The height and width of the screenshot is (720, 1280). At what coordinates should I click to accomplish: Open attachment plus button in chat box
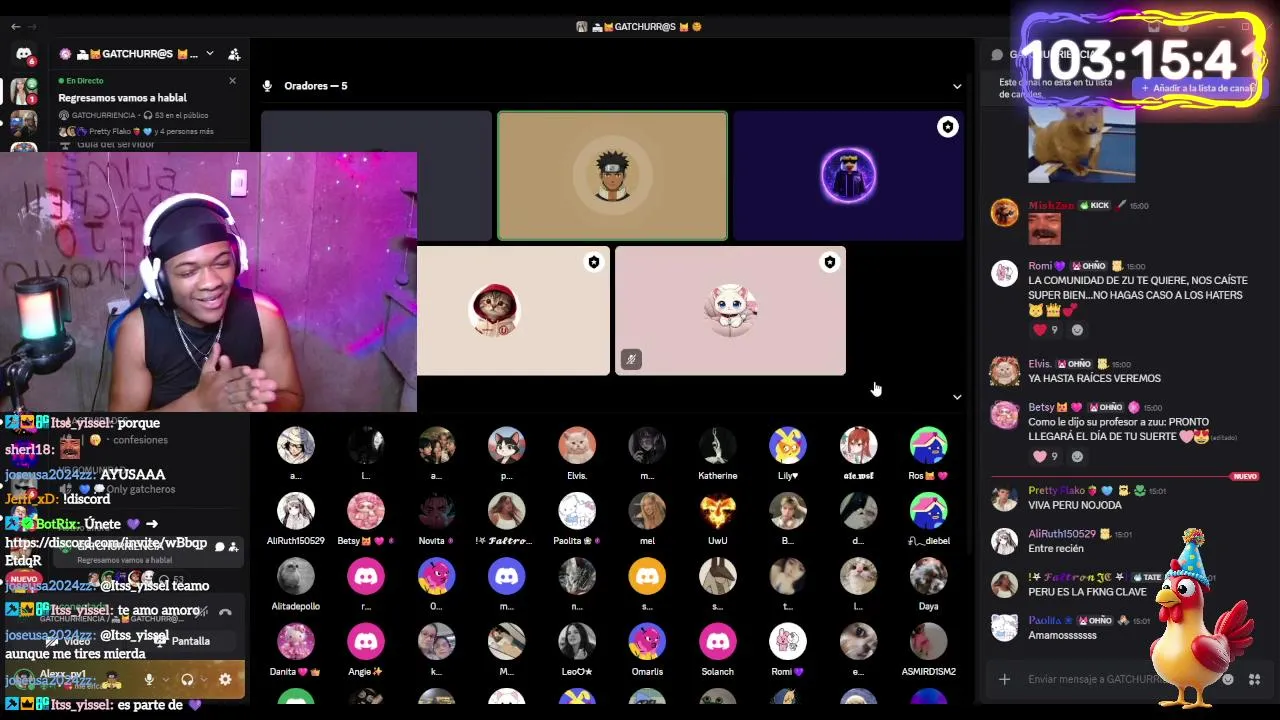[1004, 680]
